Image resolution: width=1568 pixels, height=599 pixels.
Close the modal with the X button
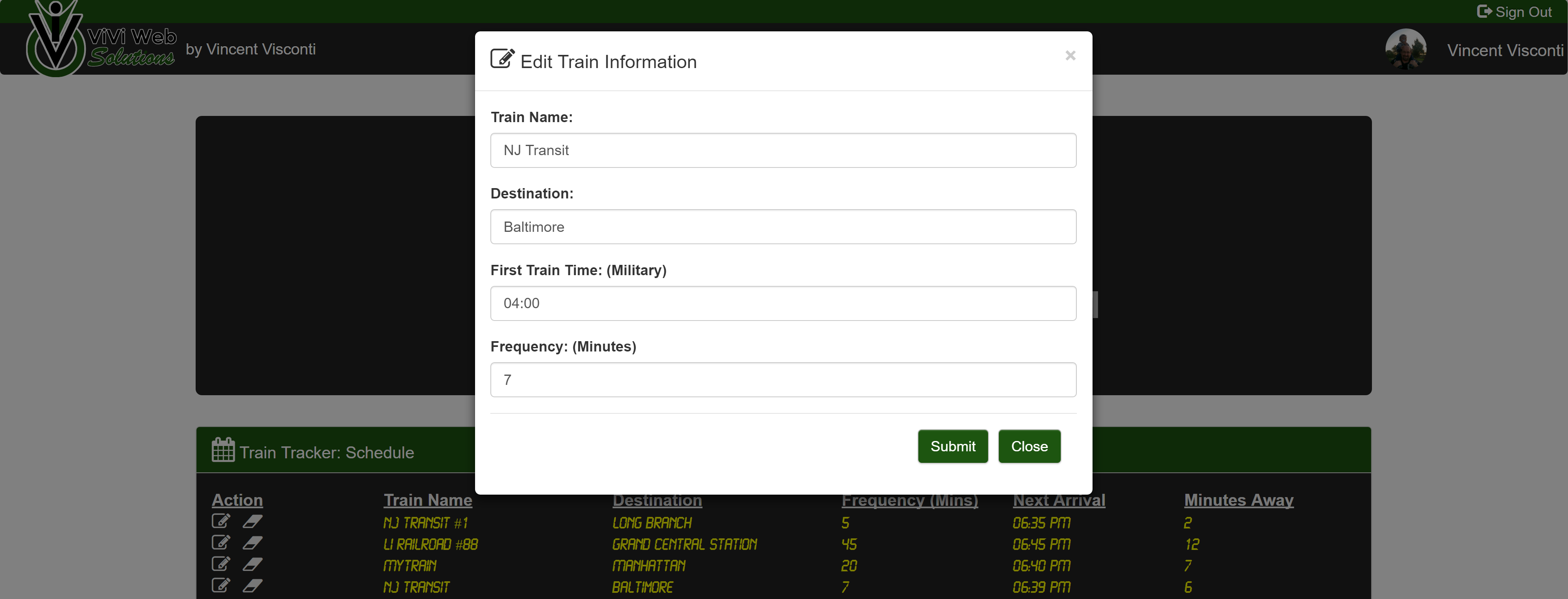point(1070,55)
